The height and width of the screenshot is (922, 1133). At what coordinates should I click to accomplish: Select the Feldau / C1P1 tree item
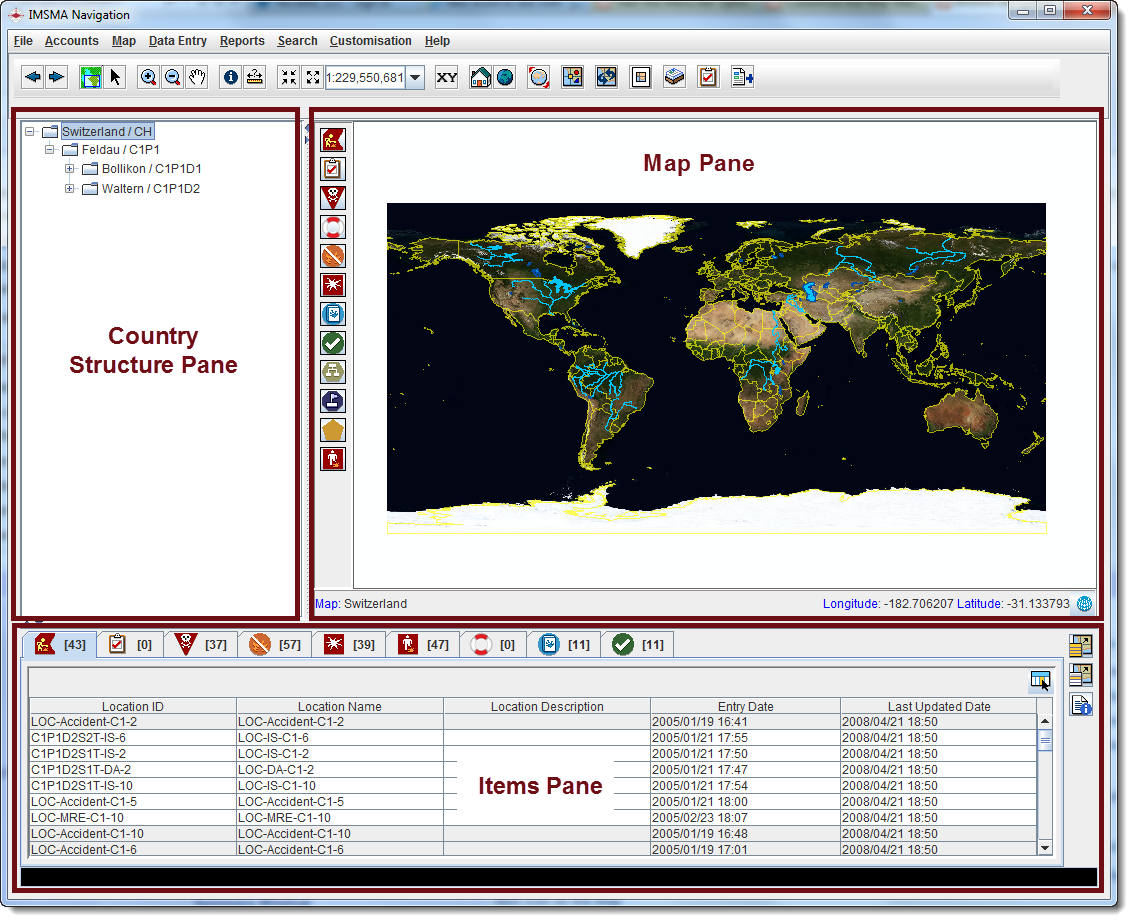120,150
